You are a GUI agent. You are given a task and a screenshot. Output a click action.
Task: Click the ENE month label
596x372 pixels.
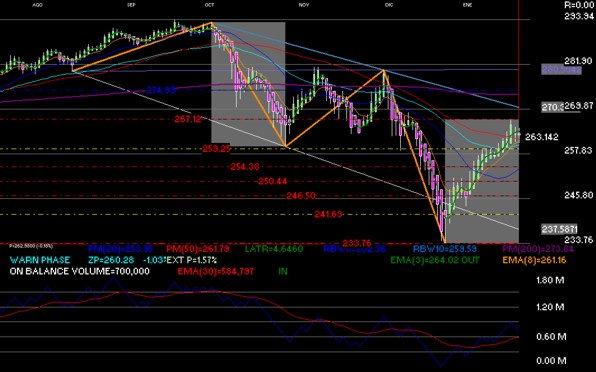pyautogui.click(x=468, y=5)
